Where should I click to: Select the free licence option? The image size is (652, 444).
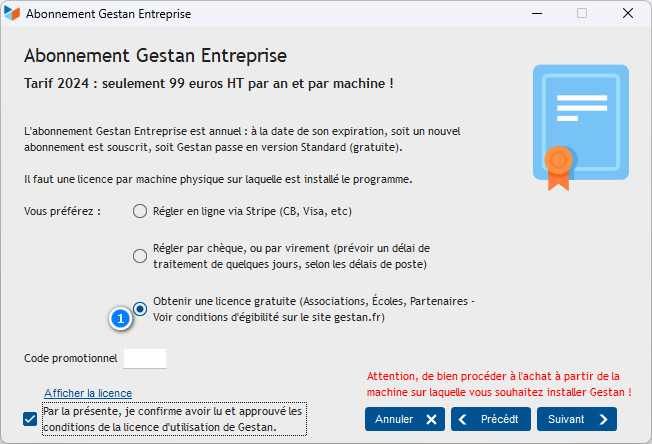(140, 309)
